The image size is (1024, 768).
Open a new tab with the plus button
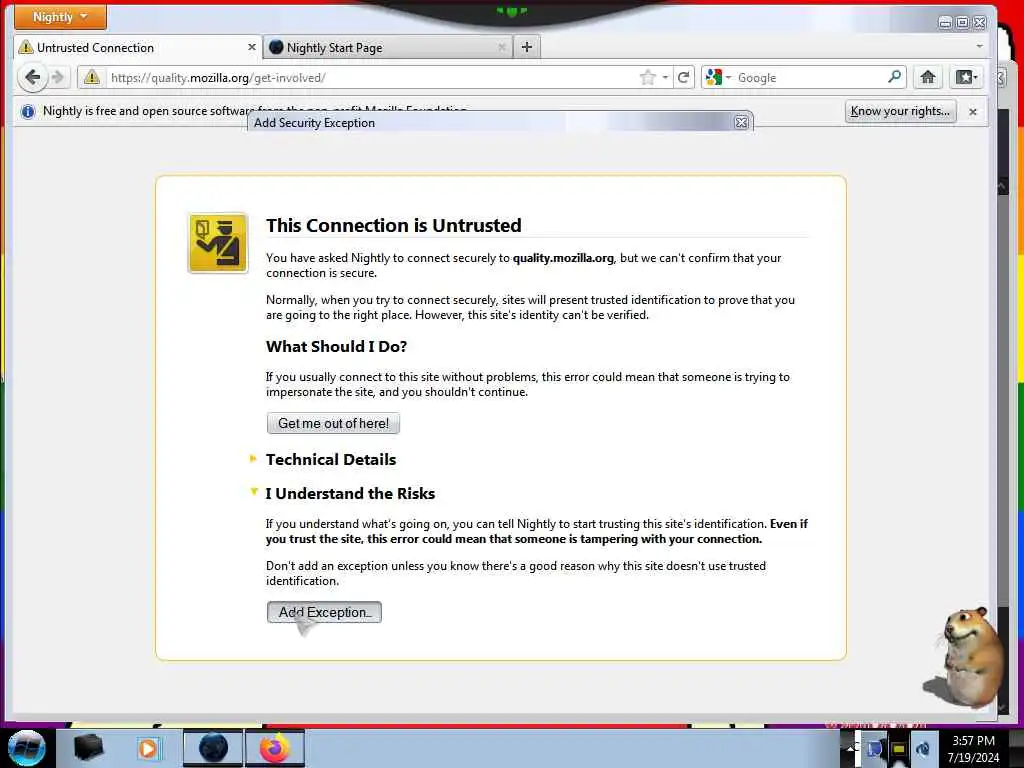point(527,47)
